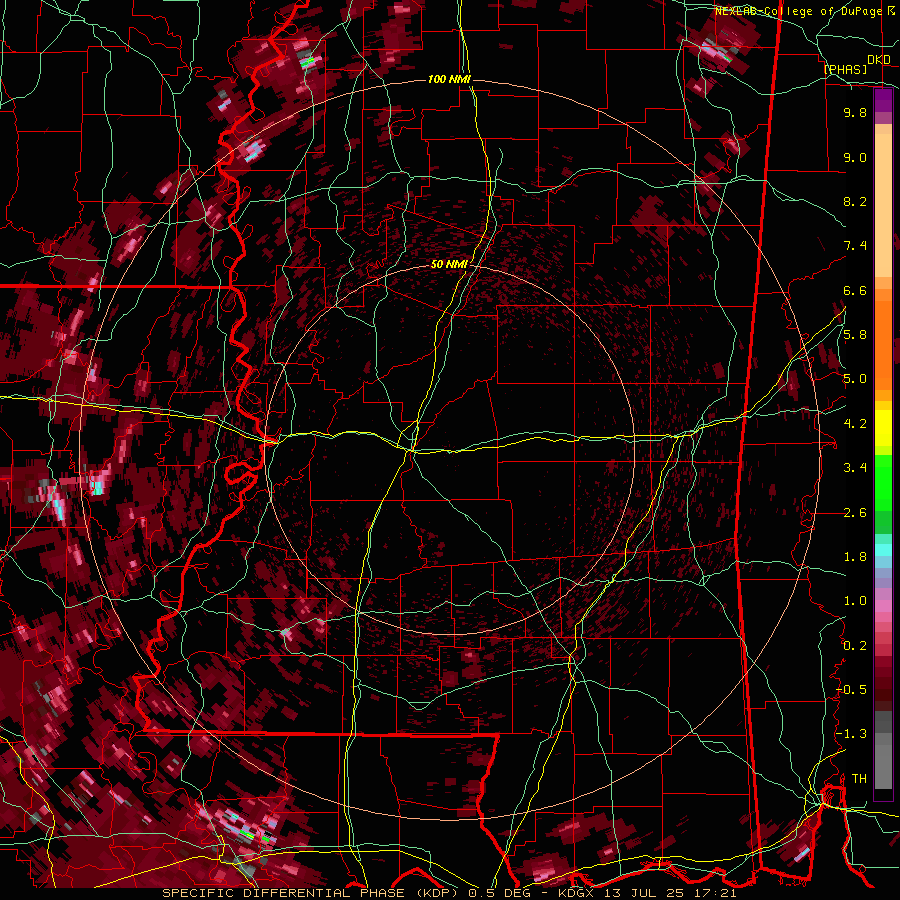The image size is (900, 900).
Task: Select the 9.8 value on the scale
Action: (855, 113)
